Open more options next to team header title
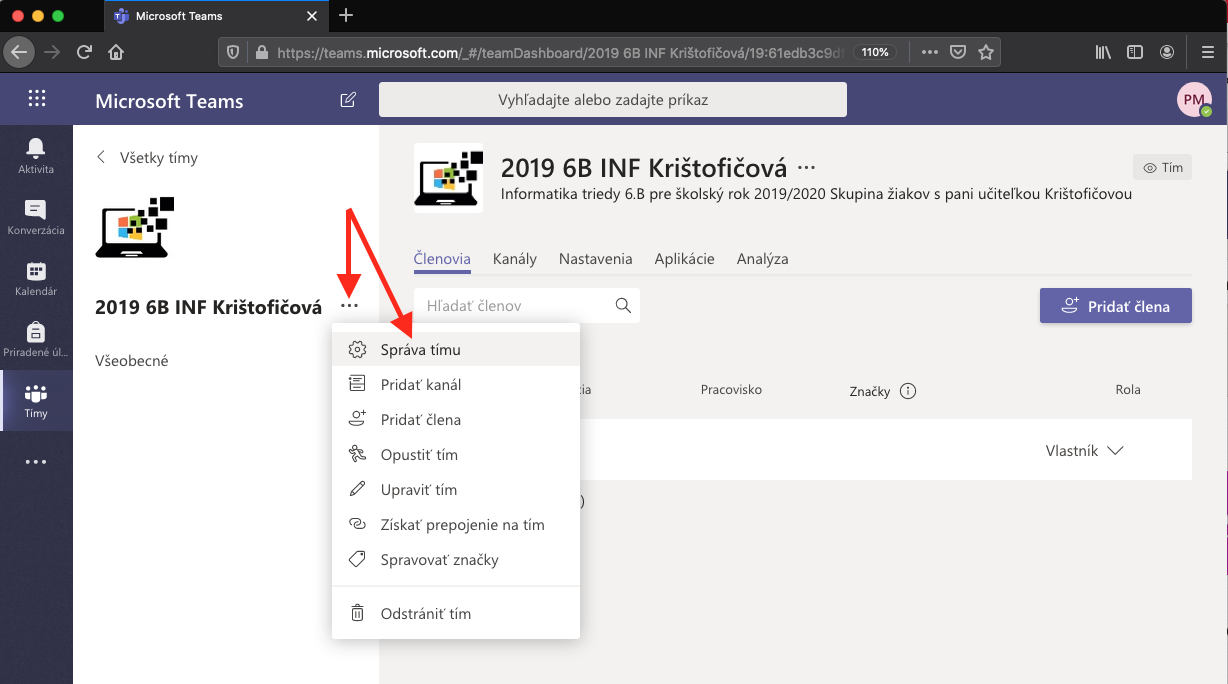This screenshot has height=684, width=1228. coord(806,167)
